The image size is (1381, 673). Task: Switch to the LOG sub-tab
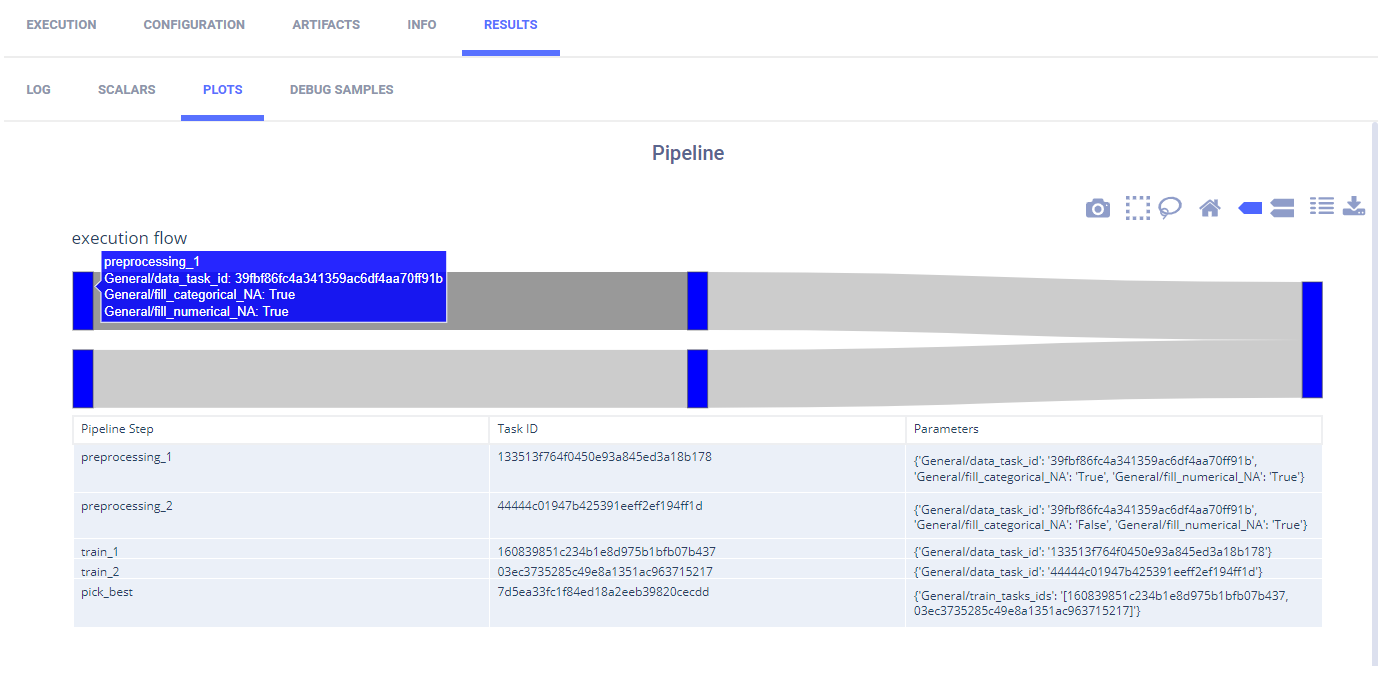(x=38, y=90)
